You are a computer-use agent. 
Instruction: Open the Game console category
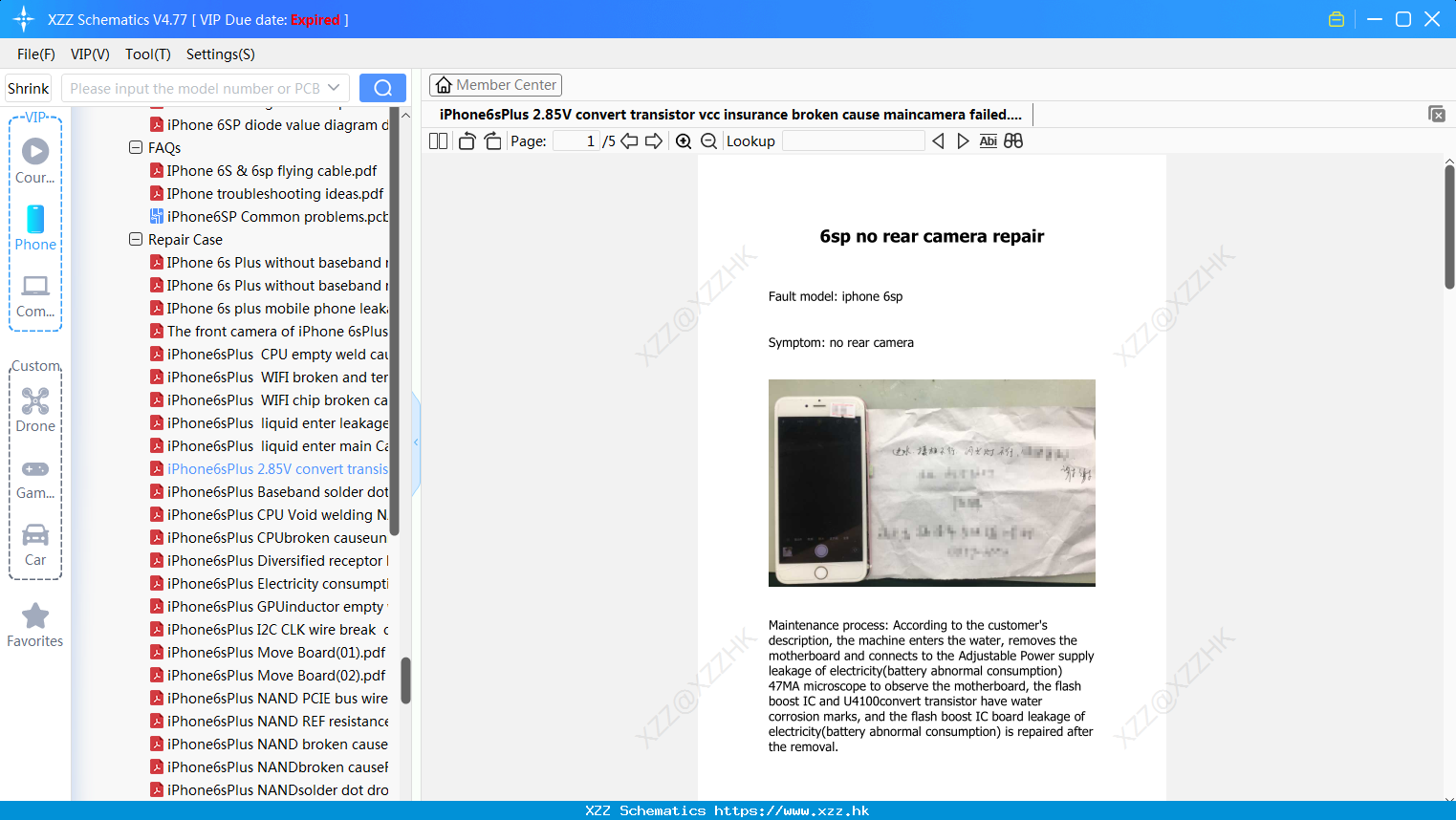click(35, 479)
